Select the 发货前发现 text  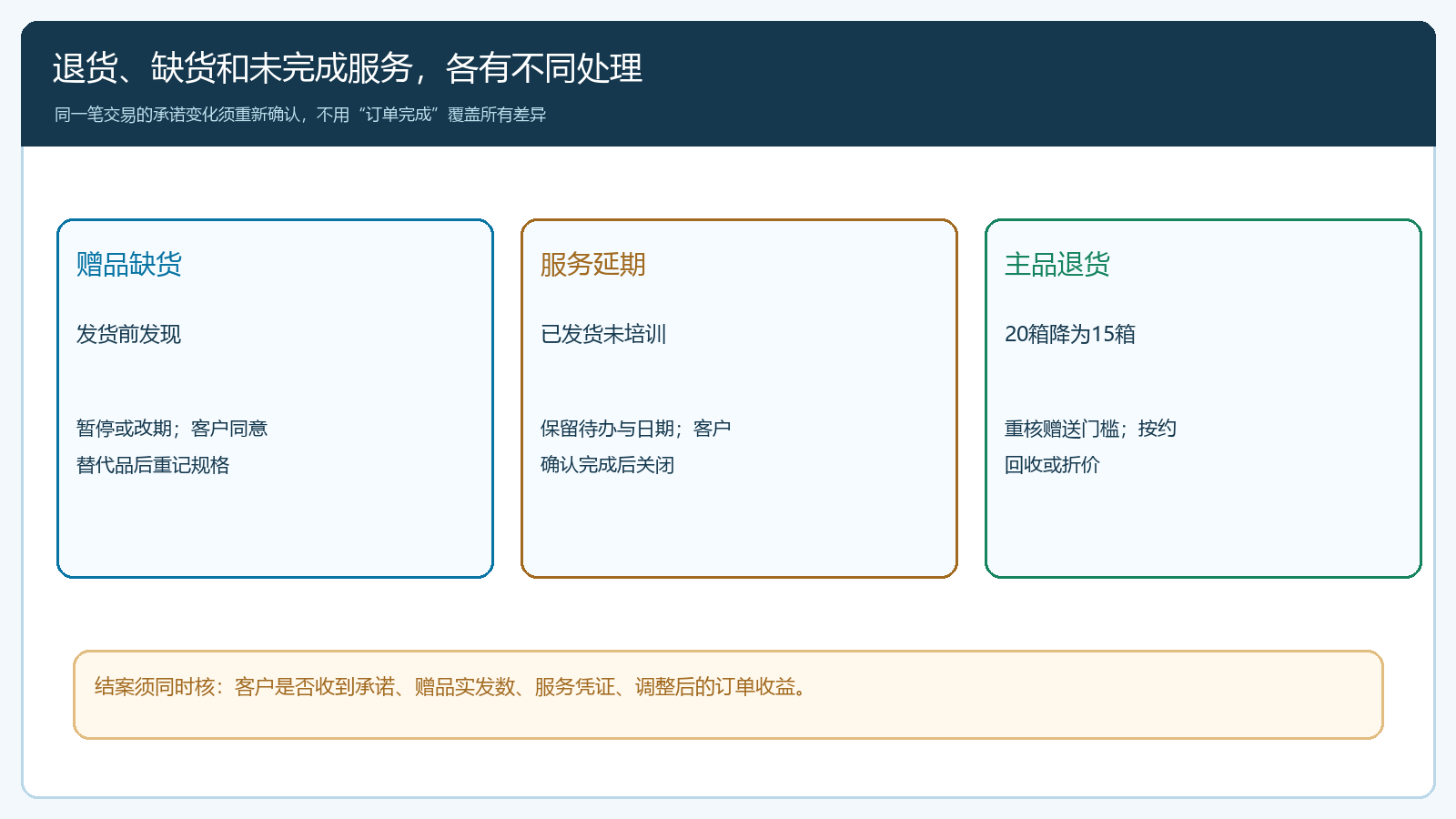(x=128, y=334)
